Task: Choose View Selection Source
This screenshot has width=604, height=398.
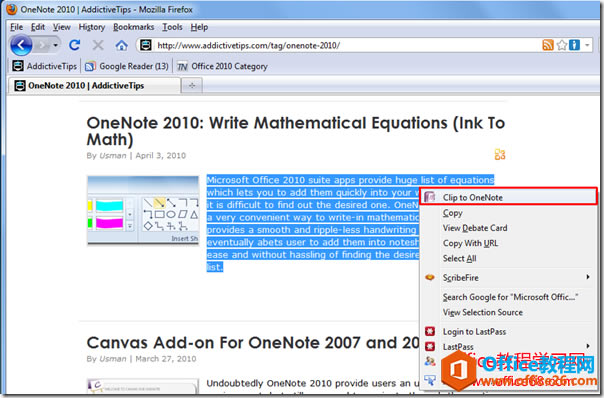Action: pyautogui.click(x=508, y=312)
